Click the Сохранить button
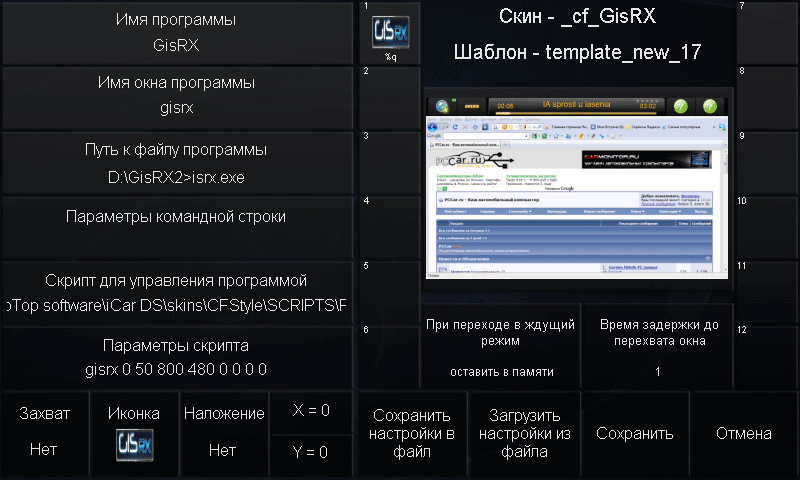 [634, 434]
